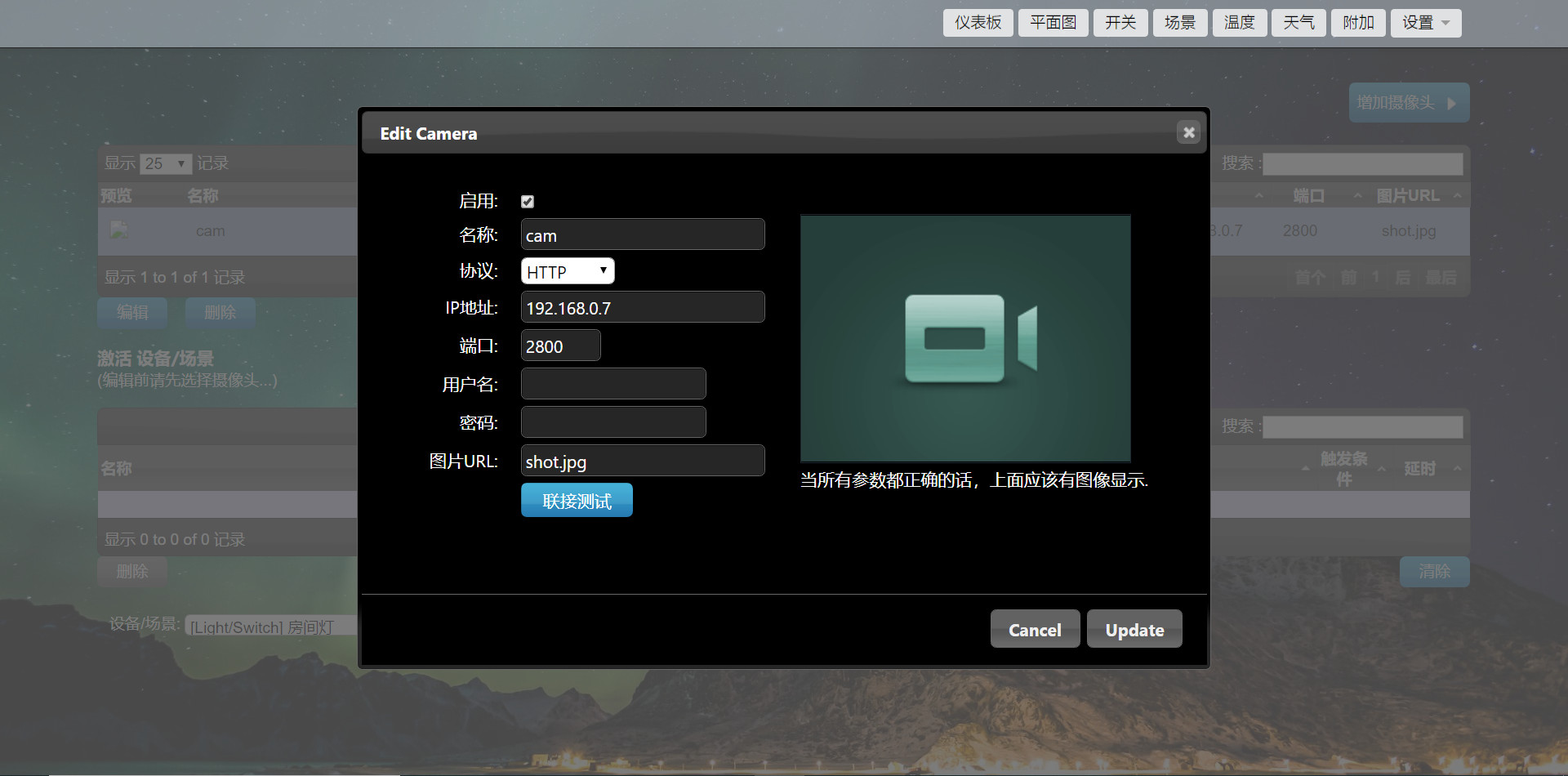Click the 密码 input field
This screenshot has width=1568, height=776.
613,422
